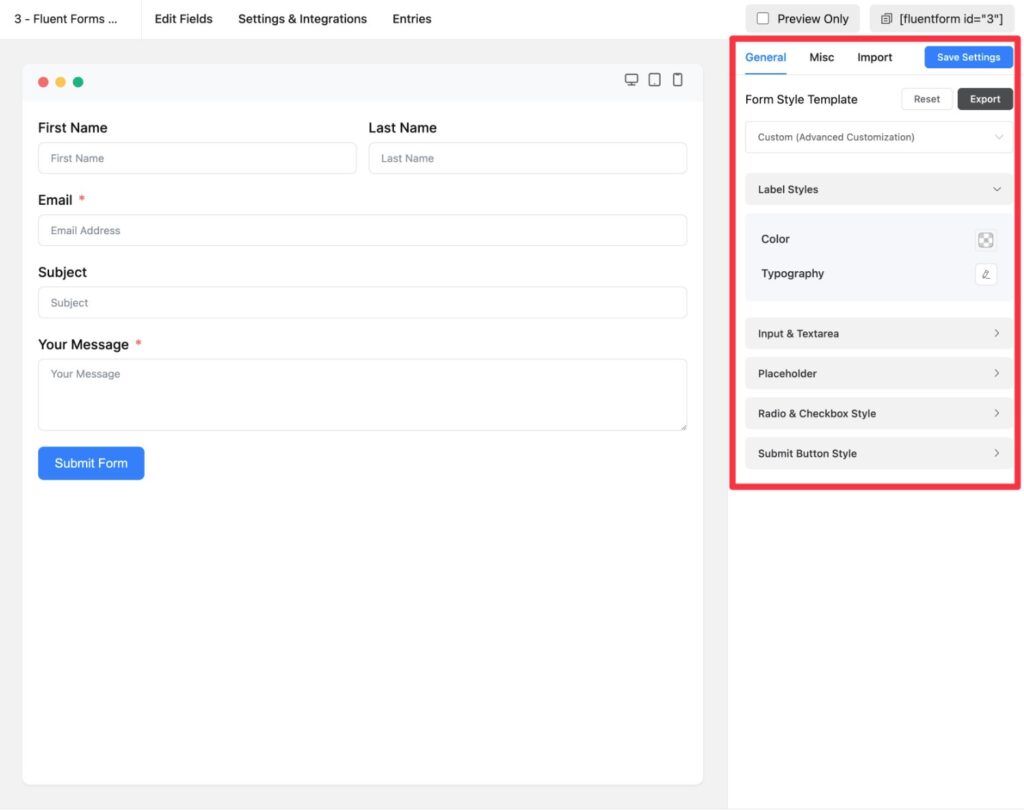Open the Custom (Advanced Customization) dropdown

click(877, 135)
